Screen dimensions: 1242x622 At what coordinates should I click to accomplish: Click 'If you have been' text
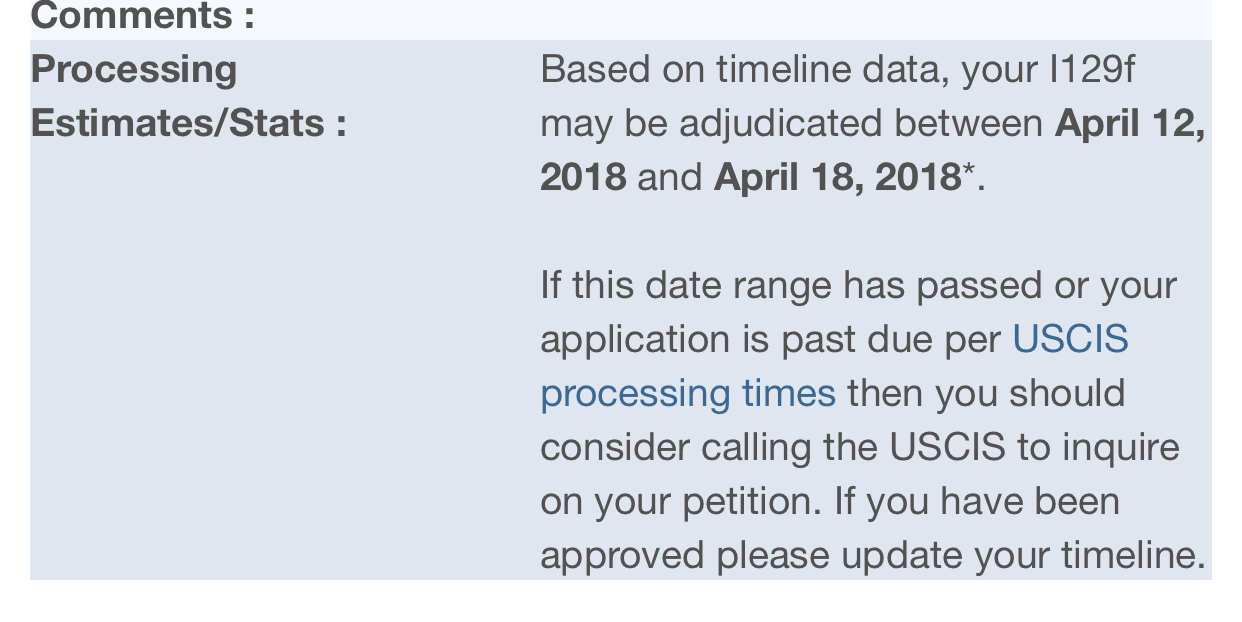[x=976, y=501]
